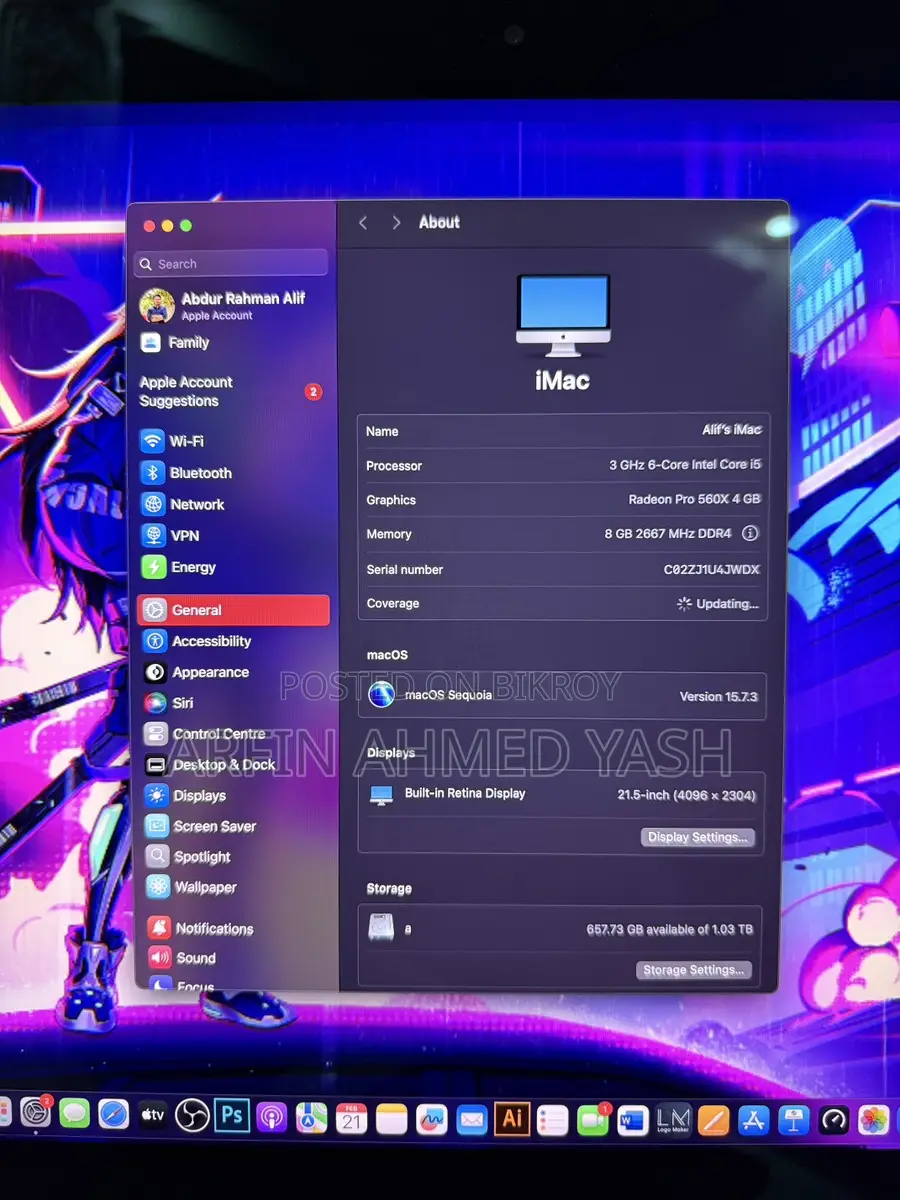The image size is (900, 1200).
Task: Click the Display Settings button
Action: pyautogui.click(x=697, y=837)
